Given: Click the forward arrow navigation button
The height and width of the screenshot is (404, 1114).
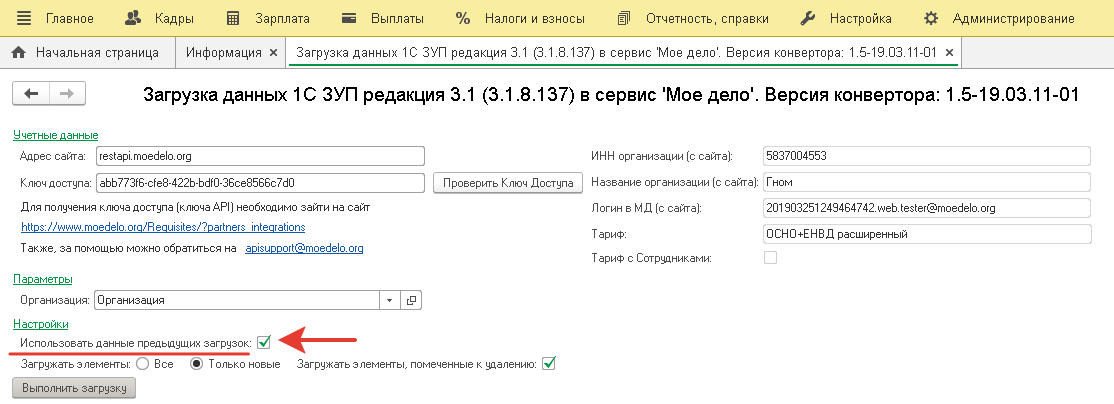Looking at the screenshot, I should 67,93.
